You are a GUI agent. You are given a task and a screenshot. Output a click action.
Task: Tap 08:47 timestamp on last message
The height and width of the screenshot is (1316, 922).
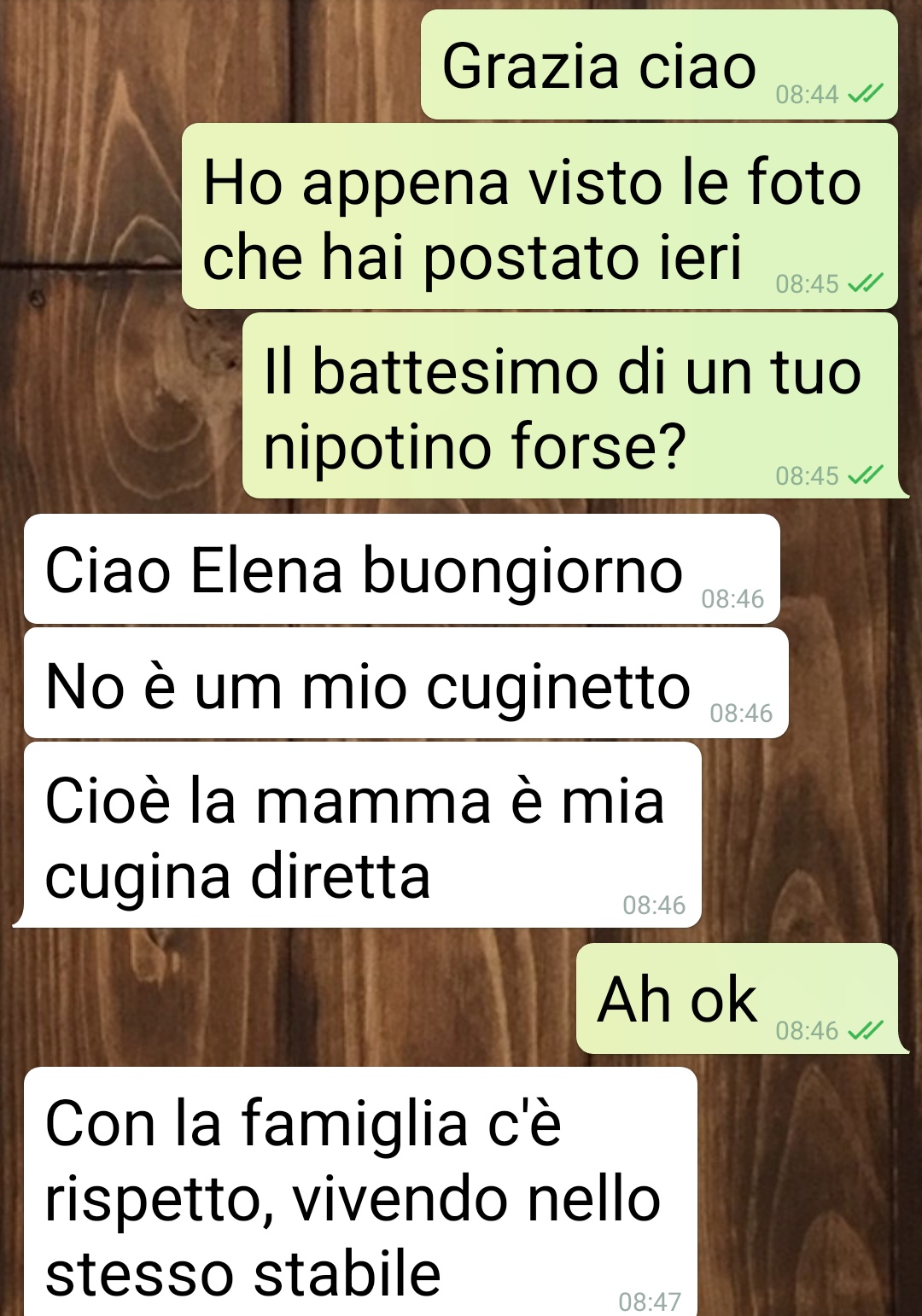point(650,1301)
